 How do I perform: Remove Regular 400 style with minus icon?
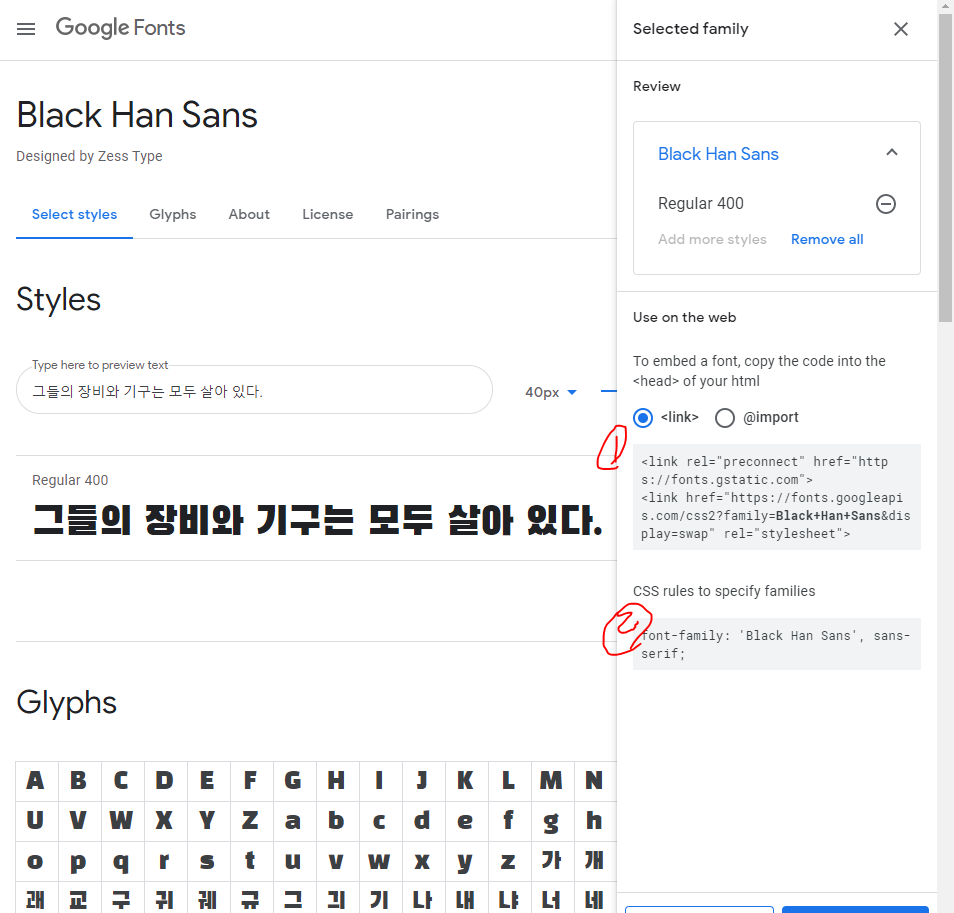[x=885, y=204]
